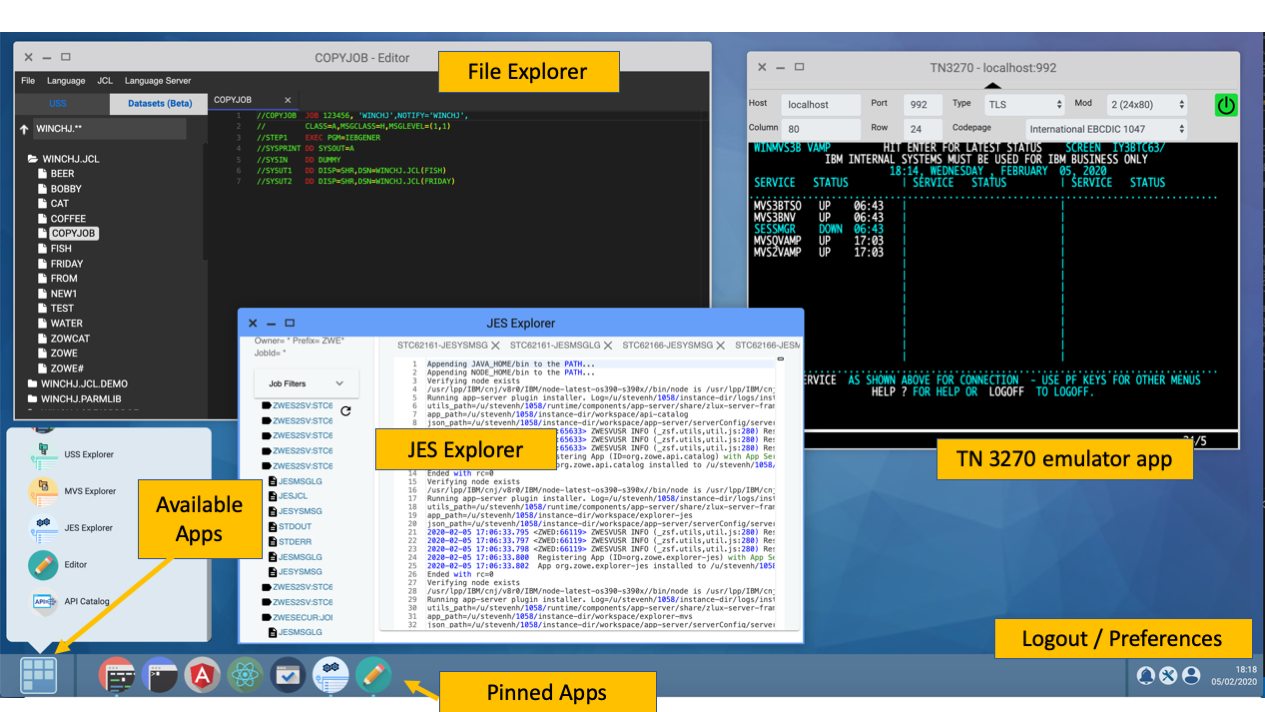Click the notifications bell in the taskbar

(1146, 675)
